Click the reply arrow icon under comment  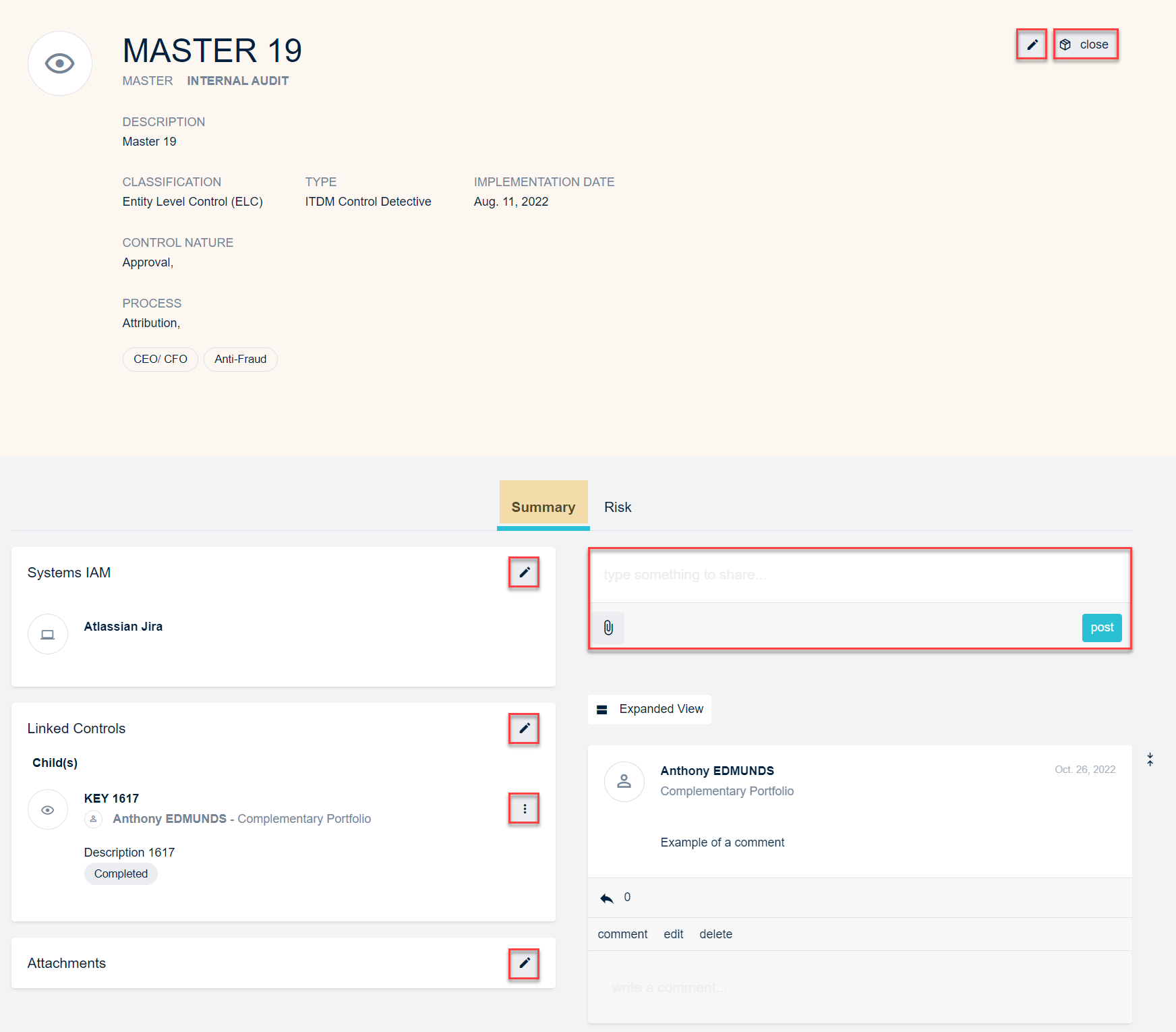[607, 898]
